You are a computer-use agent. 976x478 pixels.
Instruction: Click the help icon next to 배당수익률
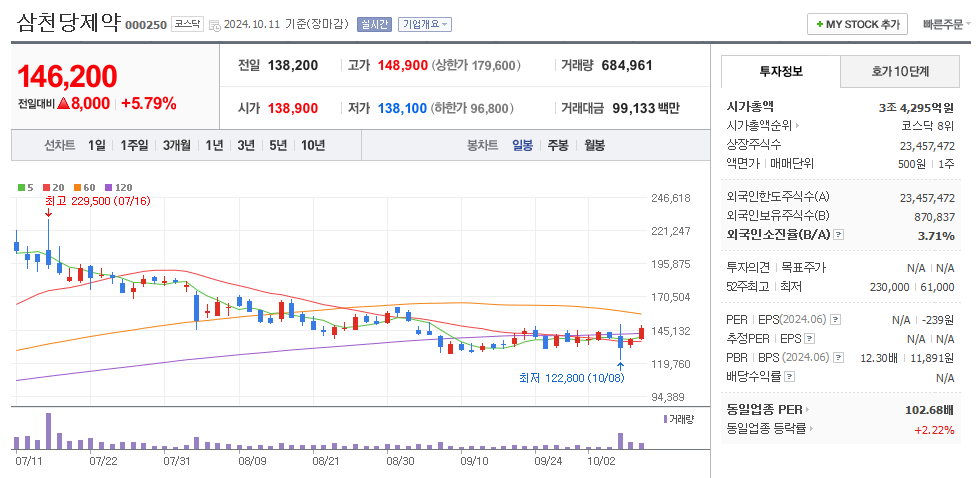point(790,377)
